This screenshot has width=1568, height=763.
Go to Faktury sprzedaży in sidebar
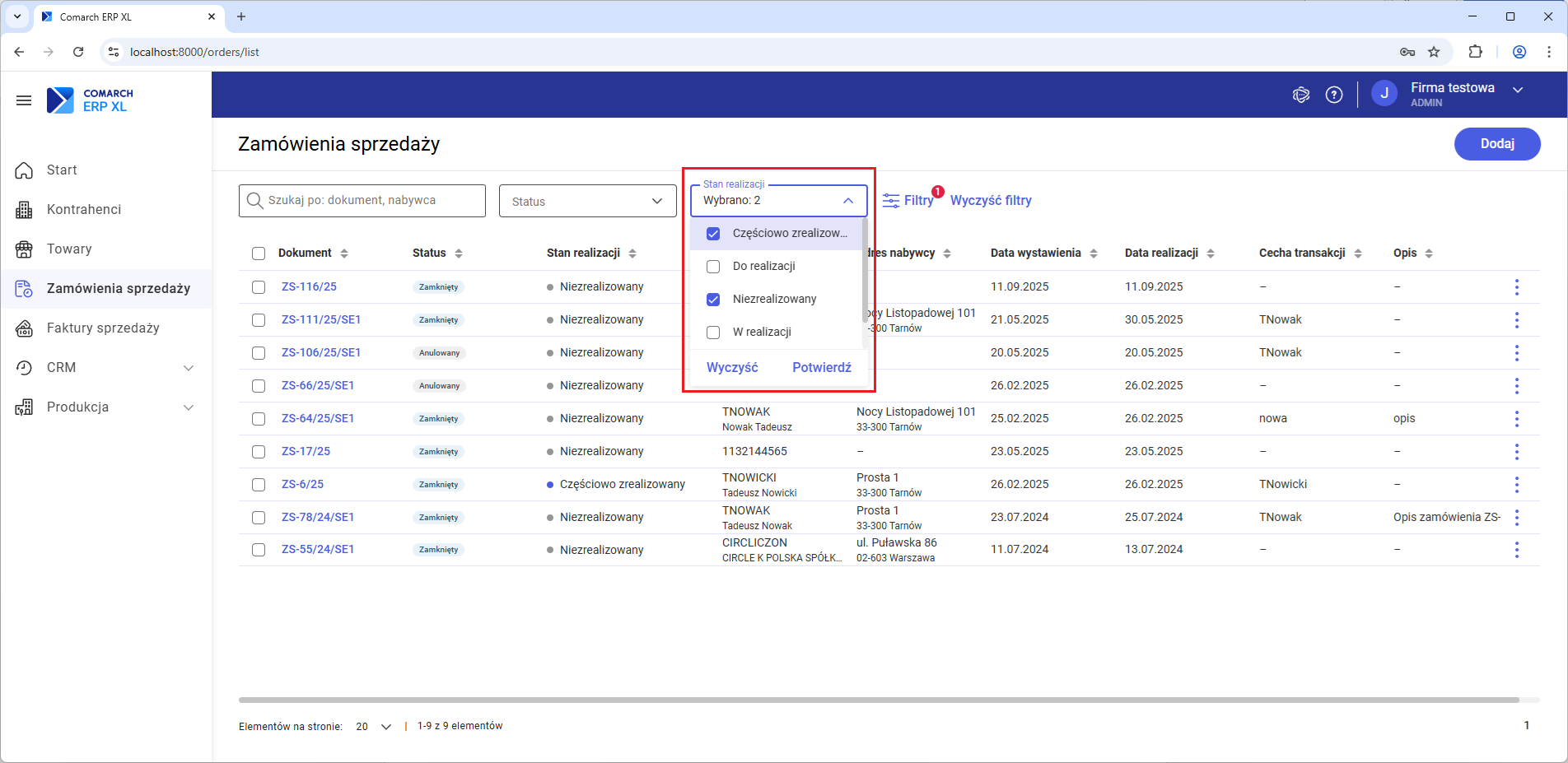(x=103, y=328)
